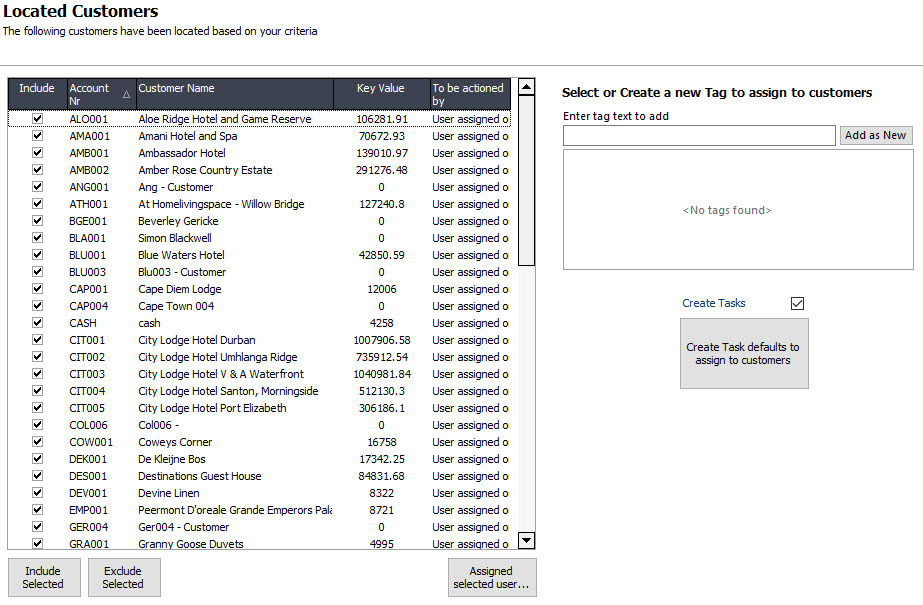Disable the Create Tasks checkbox

797,304
